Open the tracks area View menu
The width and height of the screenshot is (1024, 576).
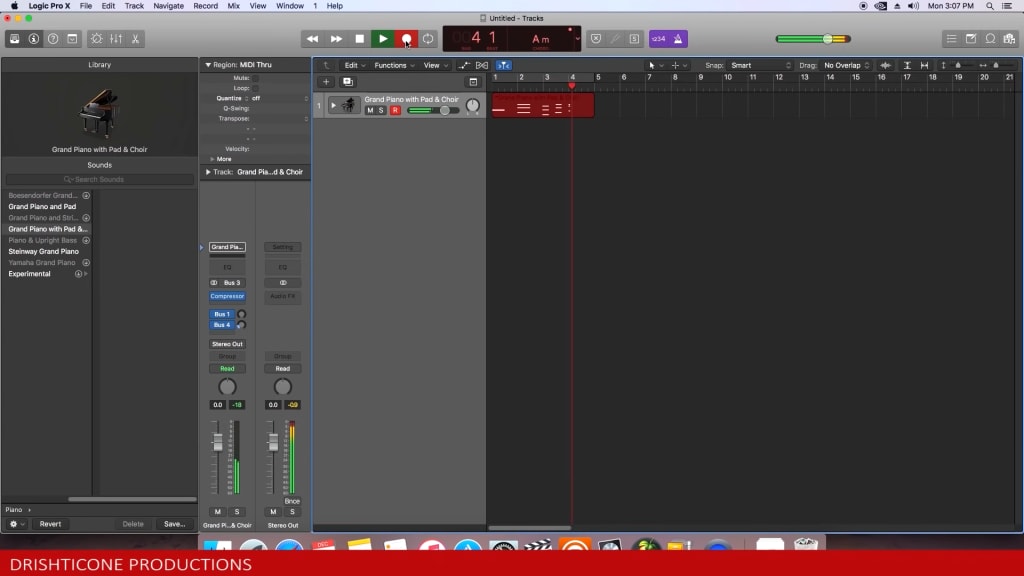pos(436,65)
